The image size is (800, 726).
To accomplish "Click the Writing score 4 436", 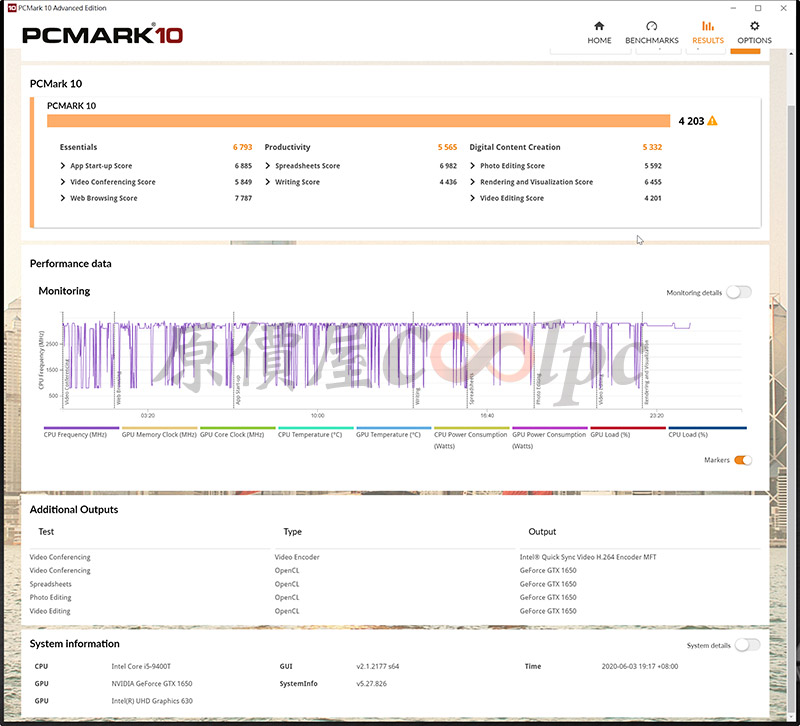I will click(448, 182).
